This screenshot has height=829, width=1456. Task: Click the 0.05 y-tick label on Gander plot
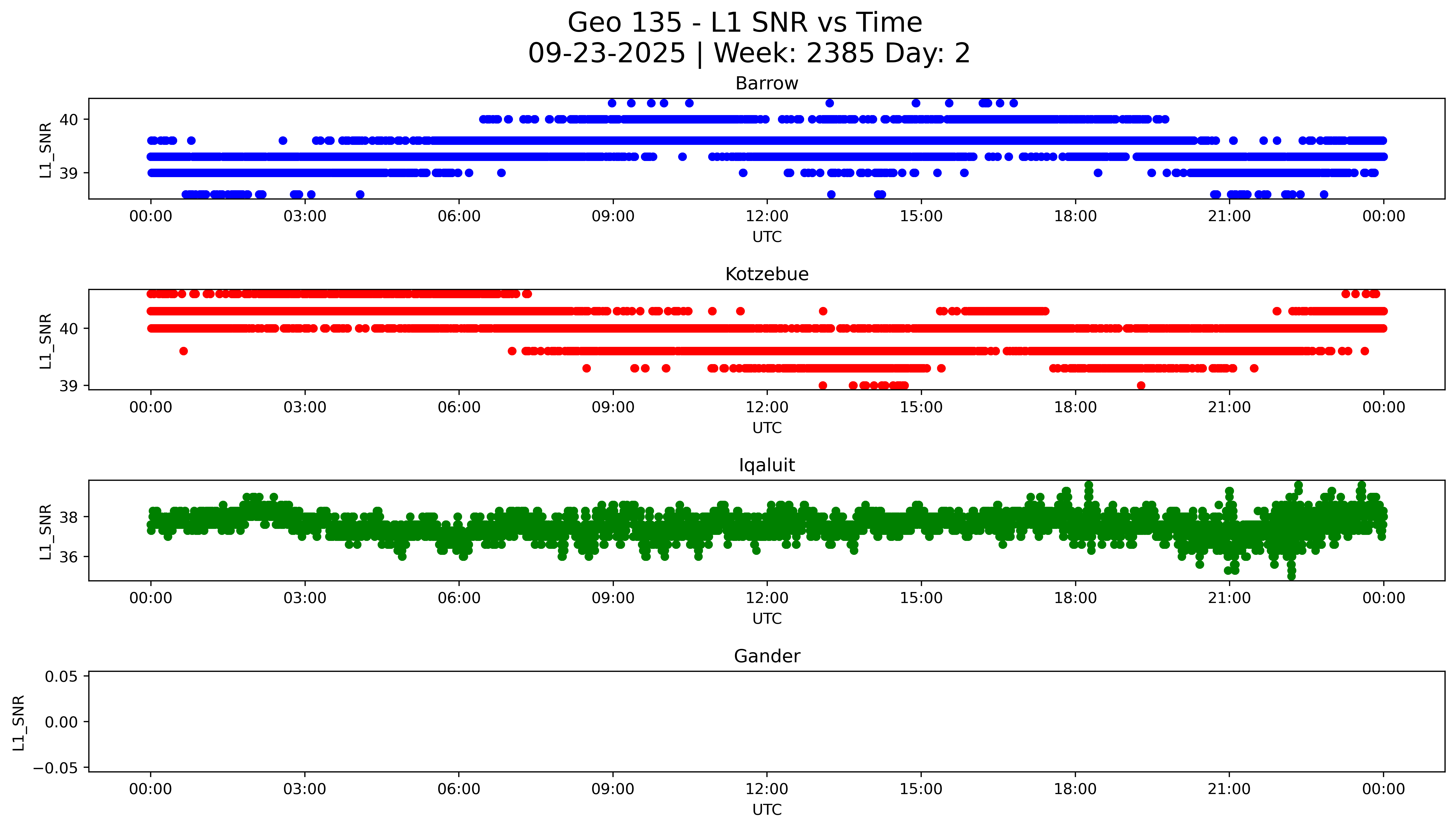coord(61,676)
